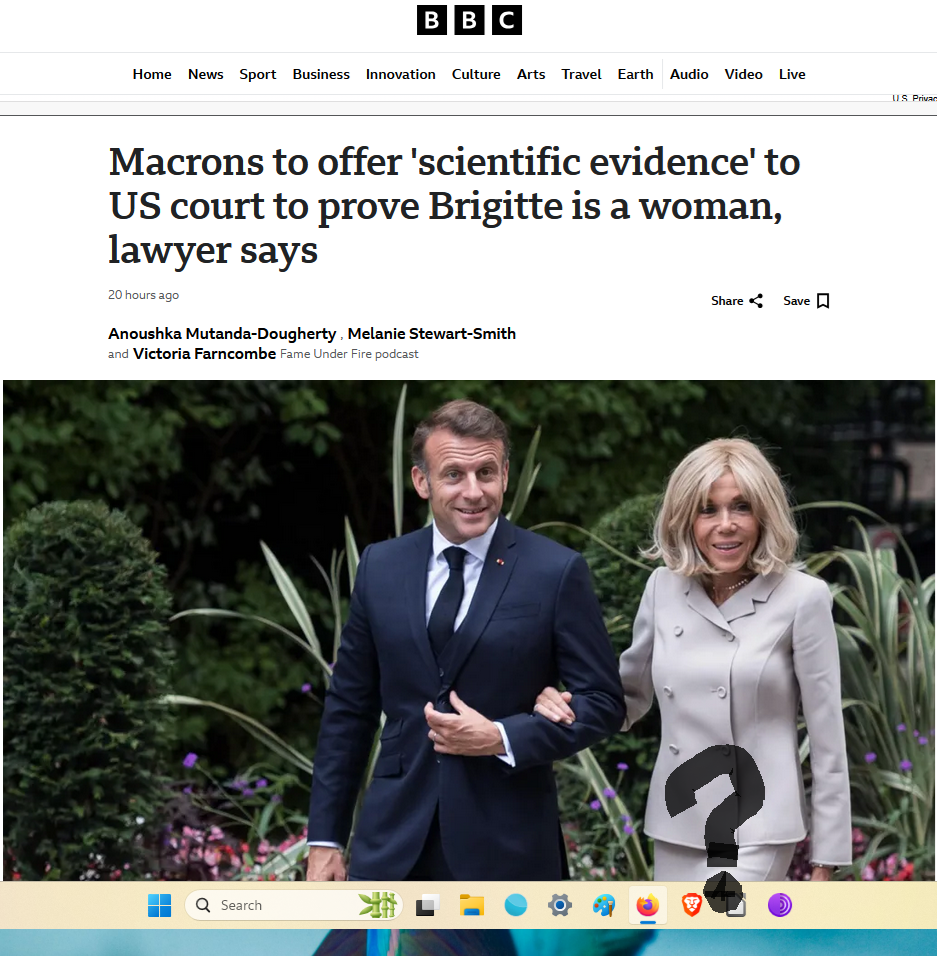Select the Innovation menu item

pyautogui.click(x=401, y=74)
